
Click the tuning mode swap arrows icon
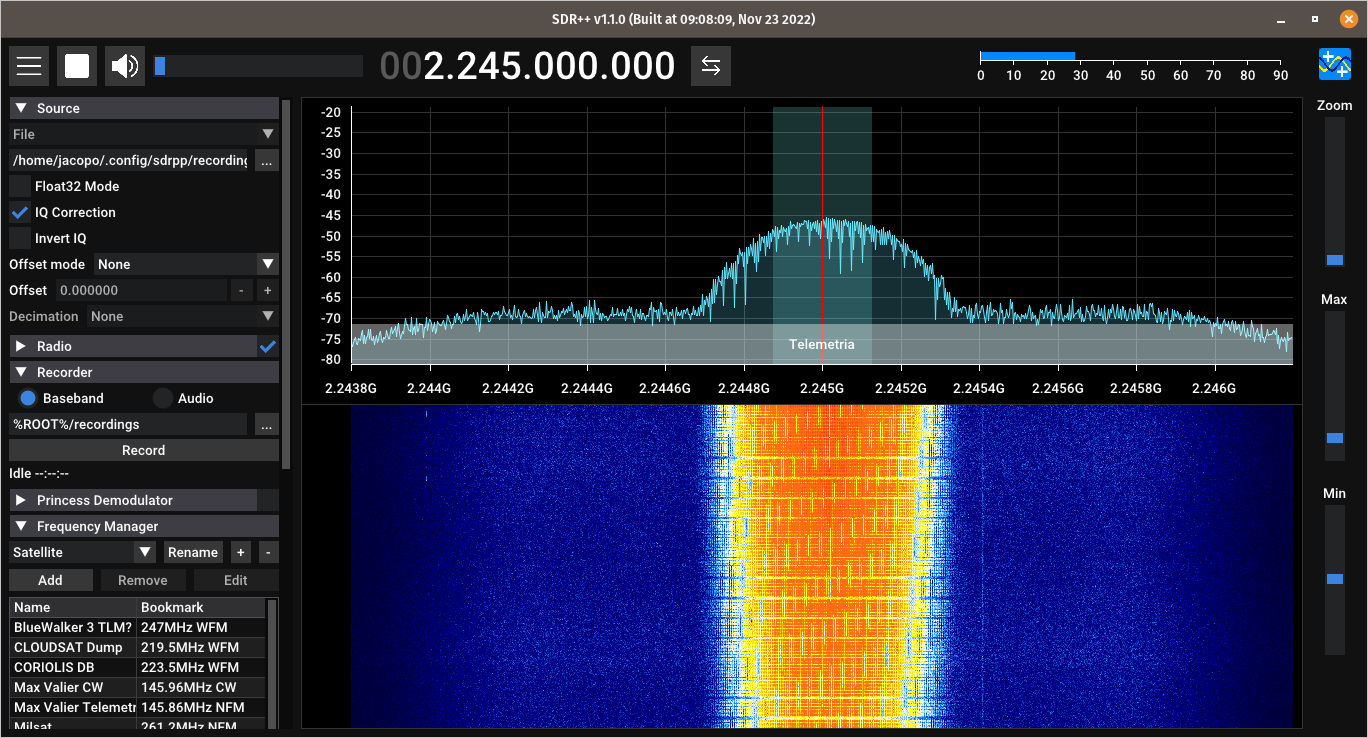711,66
